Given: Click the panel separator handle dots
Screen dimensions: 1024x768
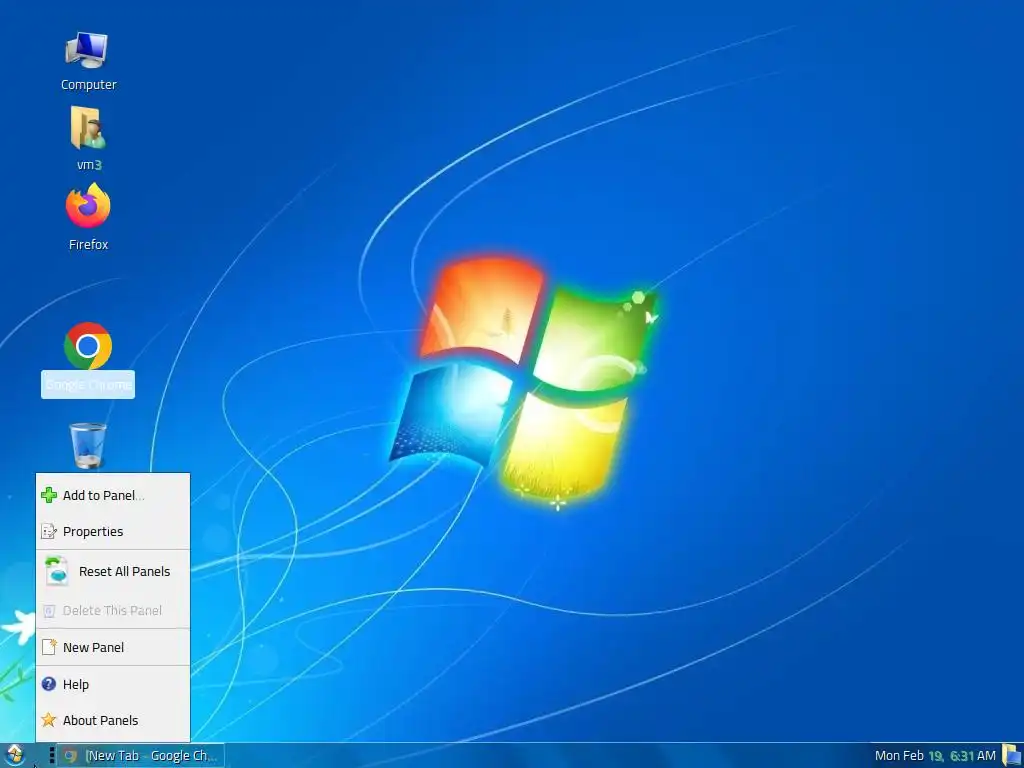Looking at the screenshot, I should 52,756.
